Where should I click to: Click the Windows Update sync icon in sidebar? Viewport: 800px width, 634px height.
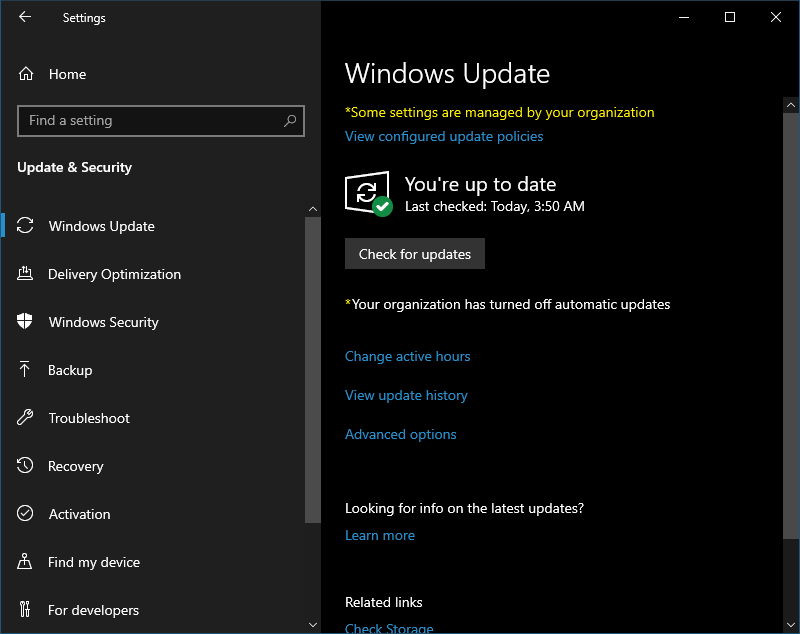tap(25, 226)
